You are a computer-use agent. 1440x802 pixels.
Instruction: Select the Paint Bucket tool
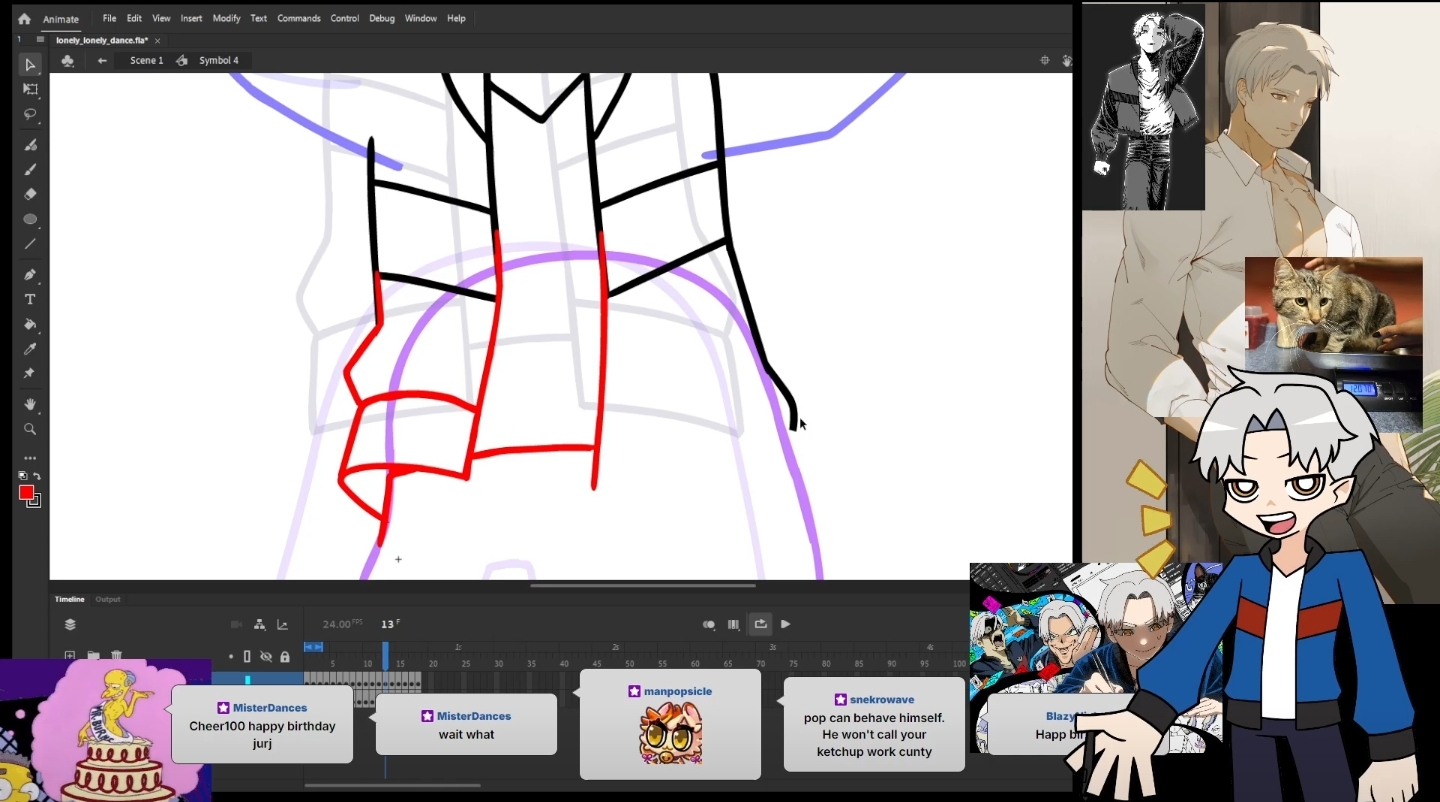point(30,324)
